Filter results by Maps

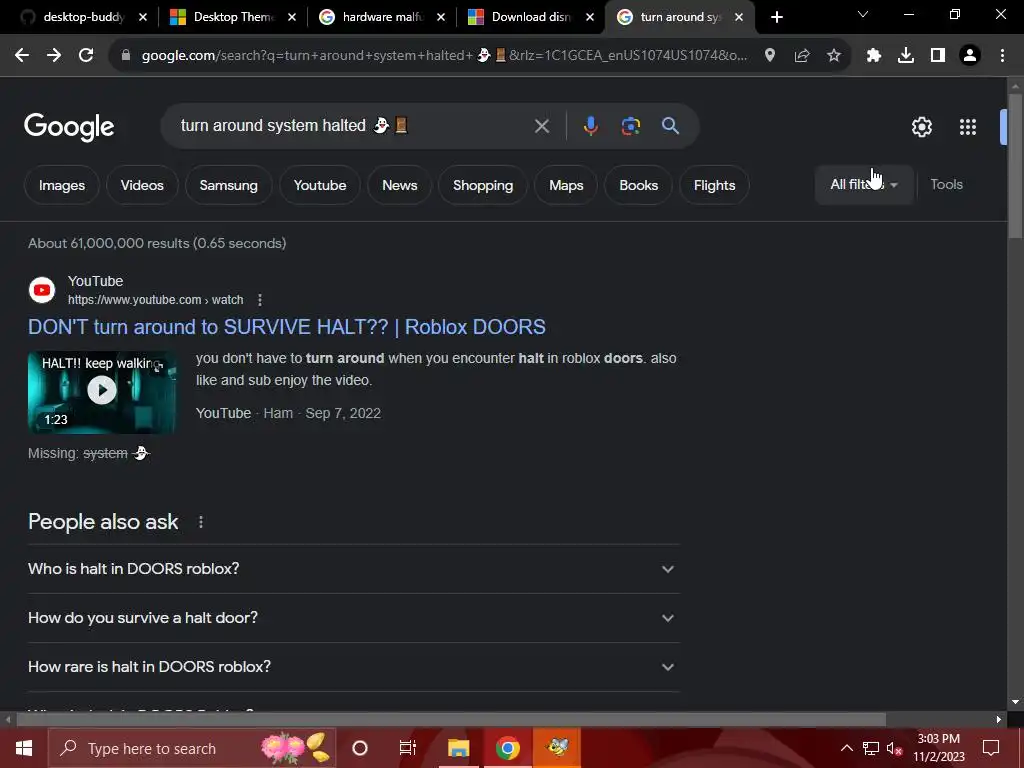[x=566, y=185]
